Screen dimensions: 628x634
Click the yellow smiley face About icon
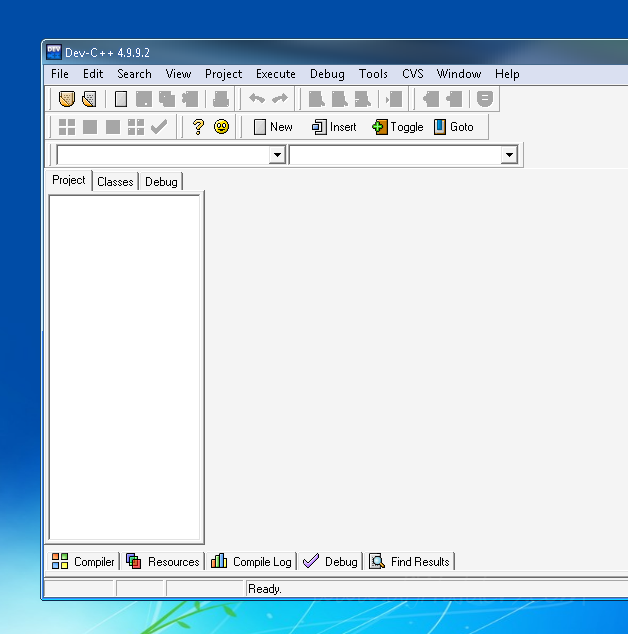point(221,127)
